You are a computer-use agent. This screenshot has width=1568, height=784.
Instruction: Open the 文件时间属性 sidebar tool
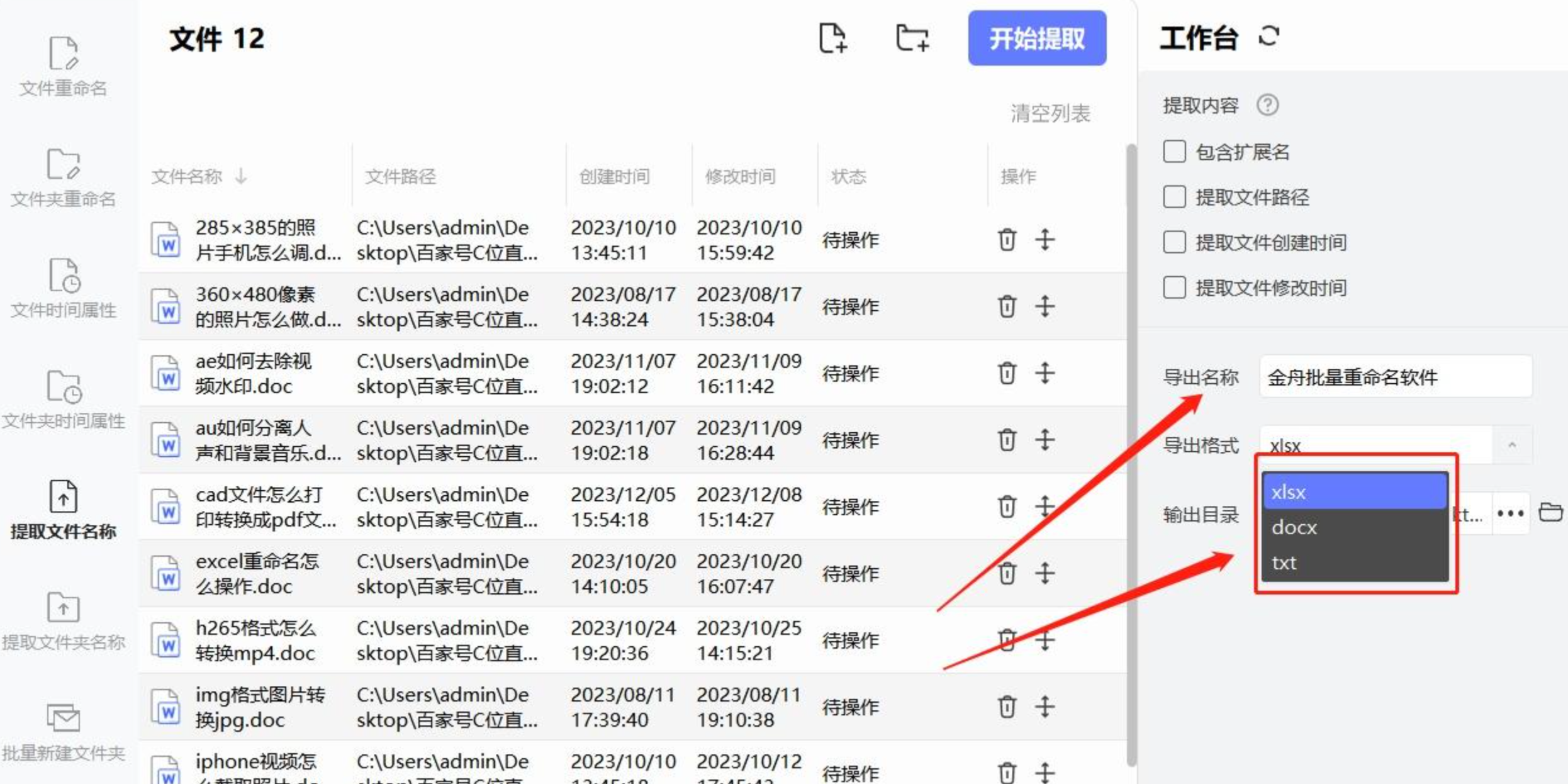(x=63, y=289)
